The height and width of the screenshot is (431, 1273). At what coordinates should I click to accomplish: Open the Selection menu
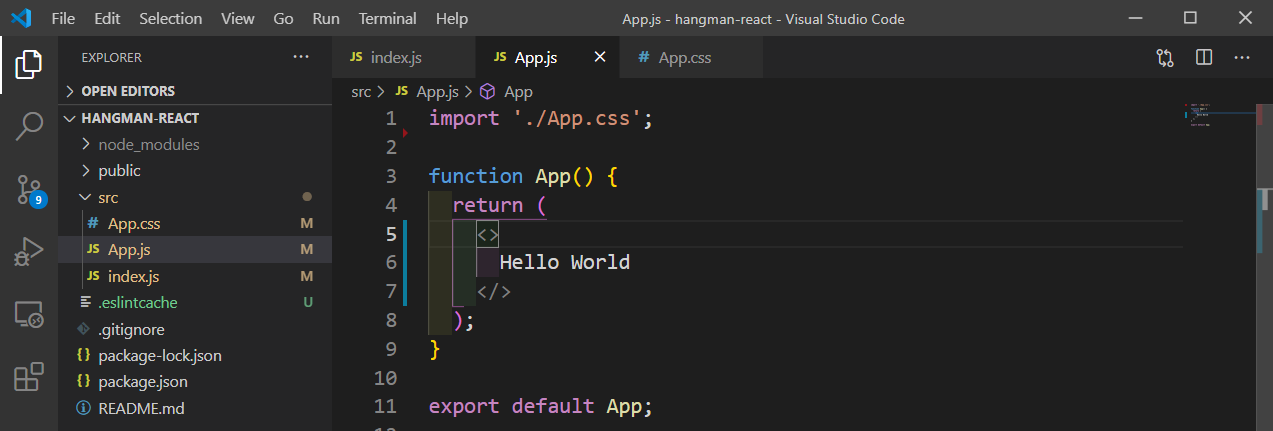tap(170, 18)
